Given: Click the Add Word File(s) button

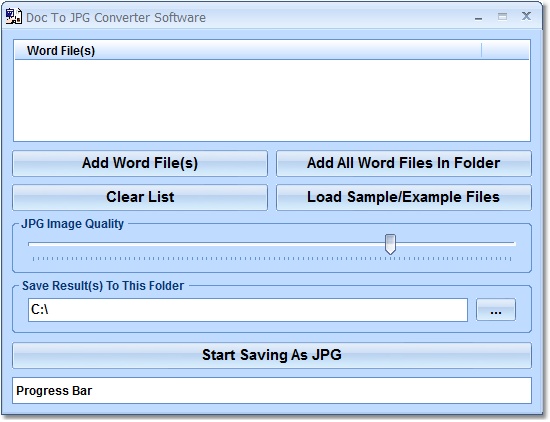Looking at the screenshot, I should click(140, 163).
